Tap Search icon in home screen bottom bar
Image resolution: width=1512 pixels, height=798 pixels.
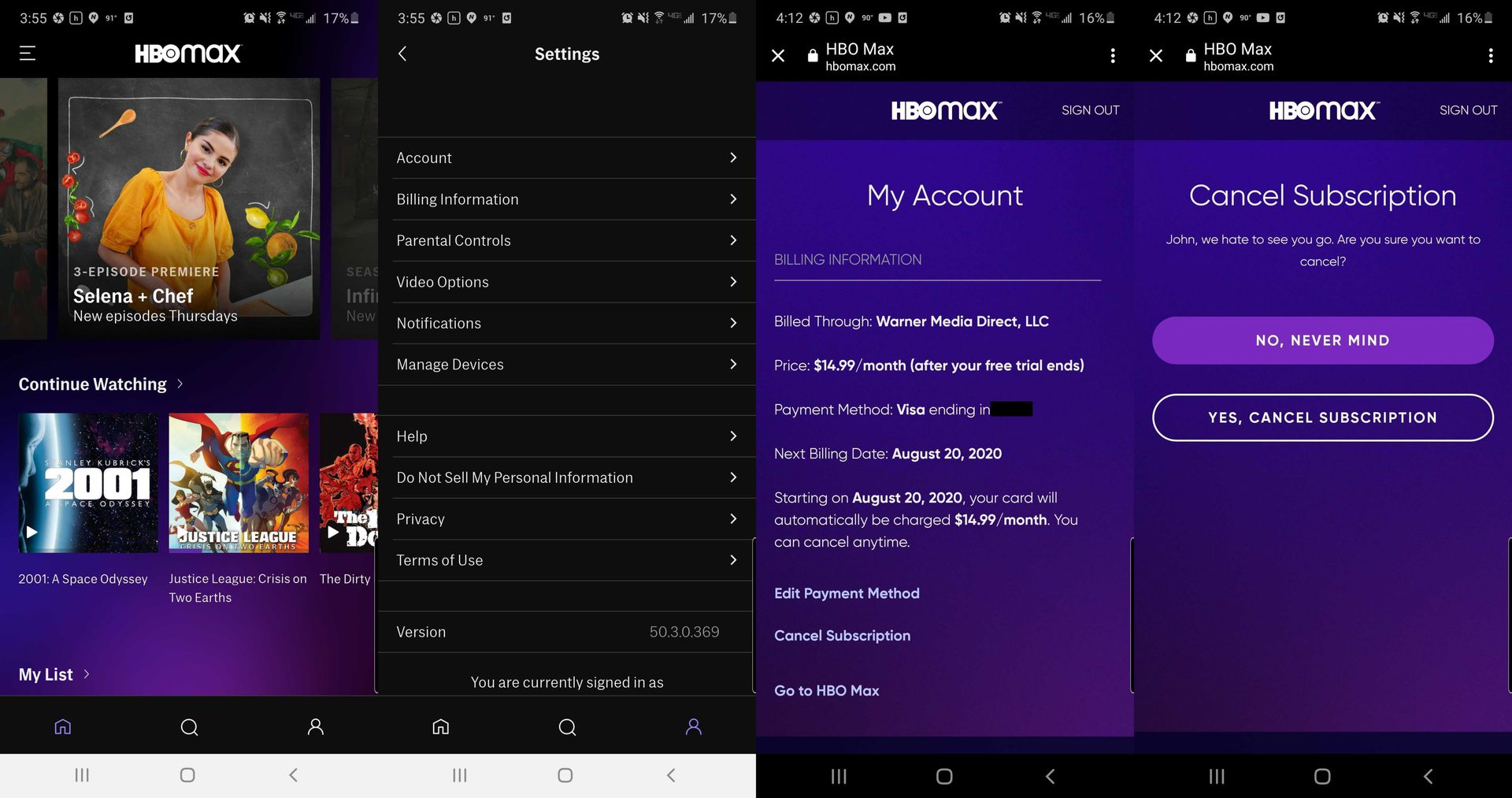(189, 726)
